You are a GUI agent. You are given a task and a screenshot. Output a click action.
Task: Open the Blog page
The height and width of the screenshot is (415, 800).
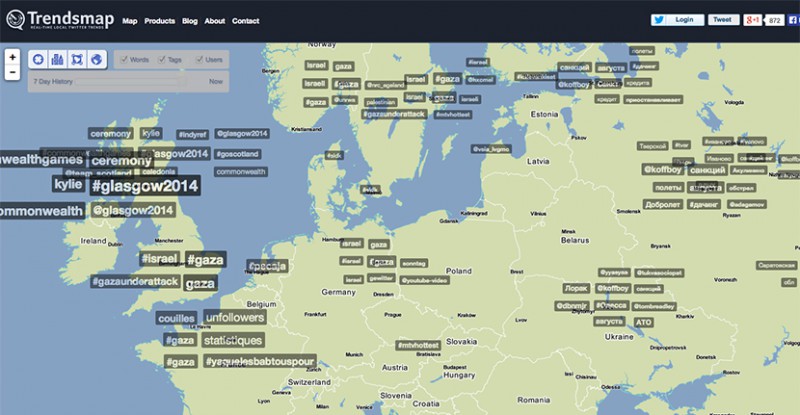pyautogui.click(x=190, y=21)
